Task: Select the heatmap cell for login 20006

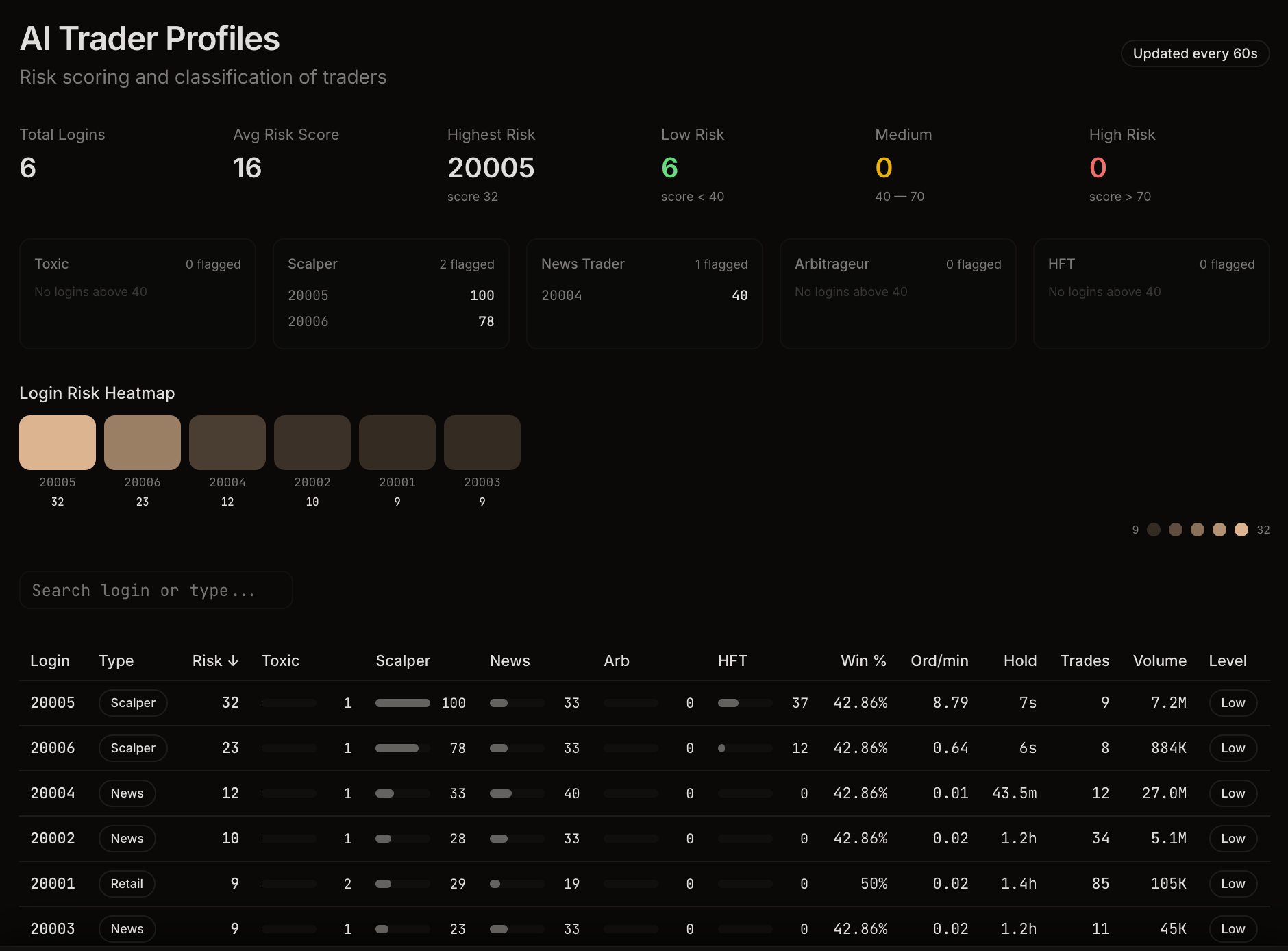Action: 142,442
